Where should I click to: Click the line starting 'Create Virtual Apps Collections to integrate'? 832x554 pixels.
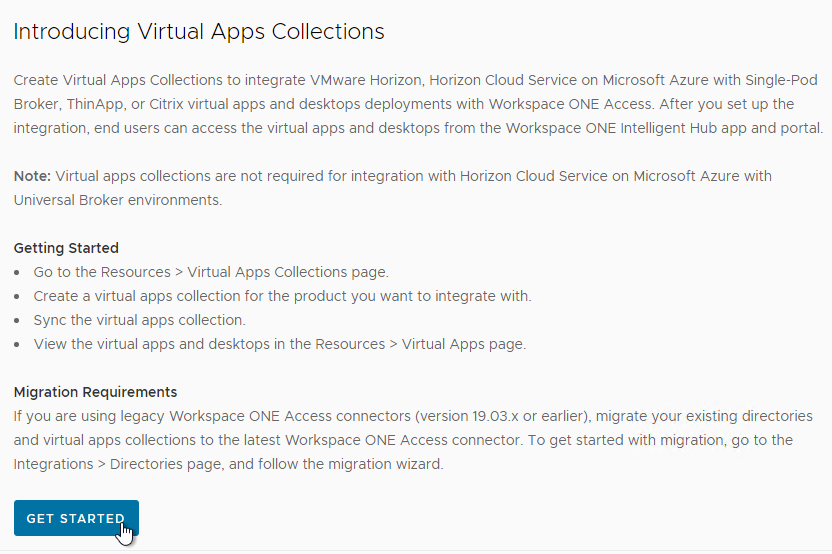[x=415, y=80]
